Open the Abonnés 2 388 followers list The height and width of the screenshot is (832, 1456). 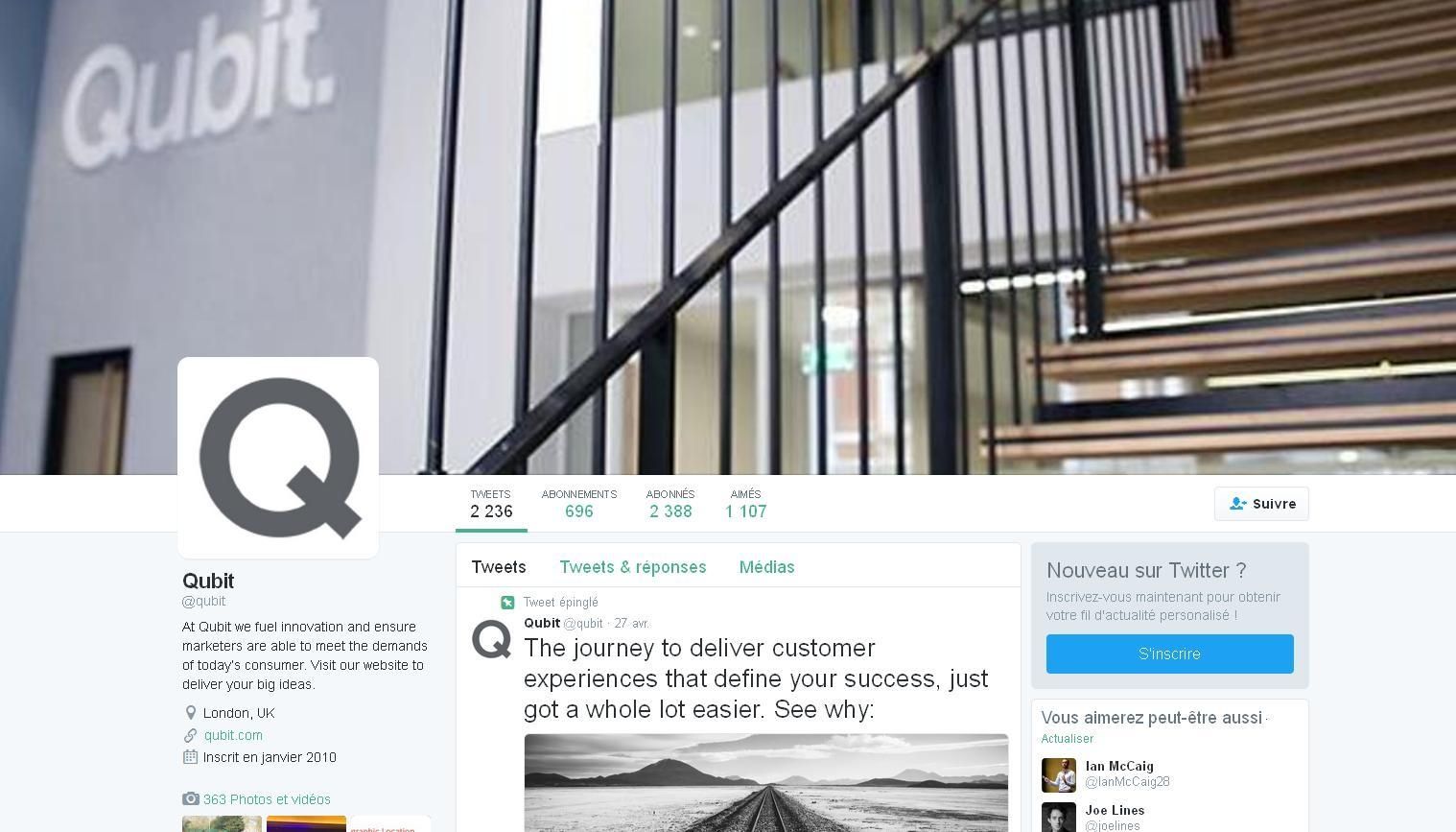point(670,504)
